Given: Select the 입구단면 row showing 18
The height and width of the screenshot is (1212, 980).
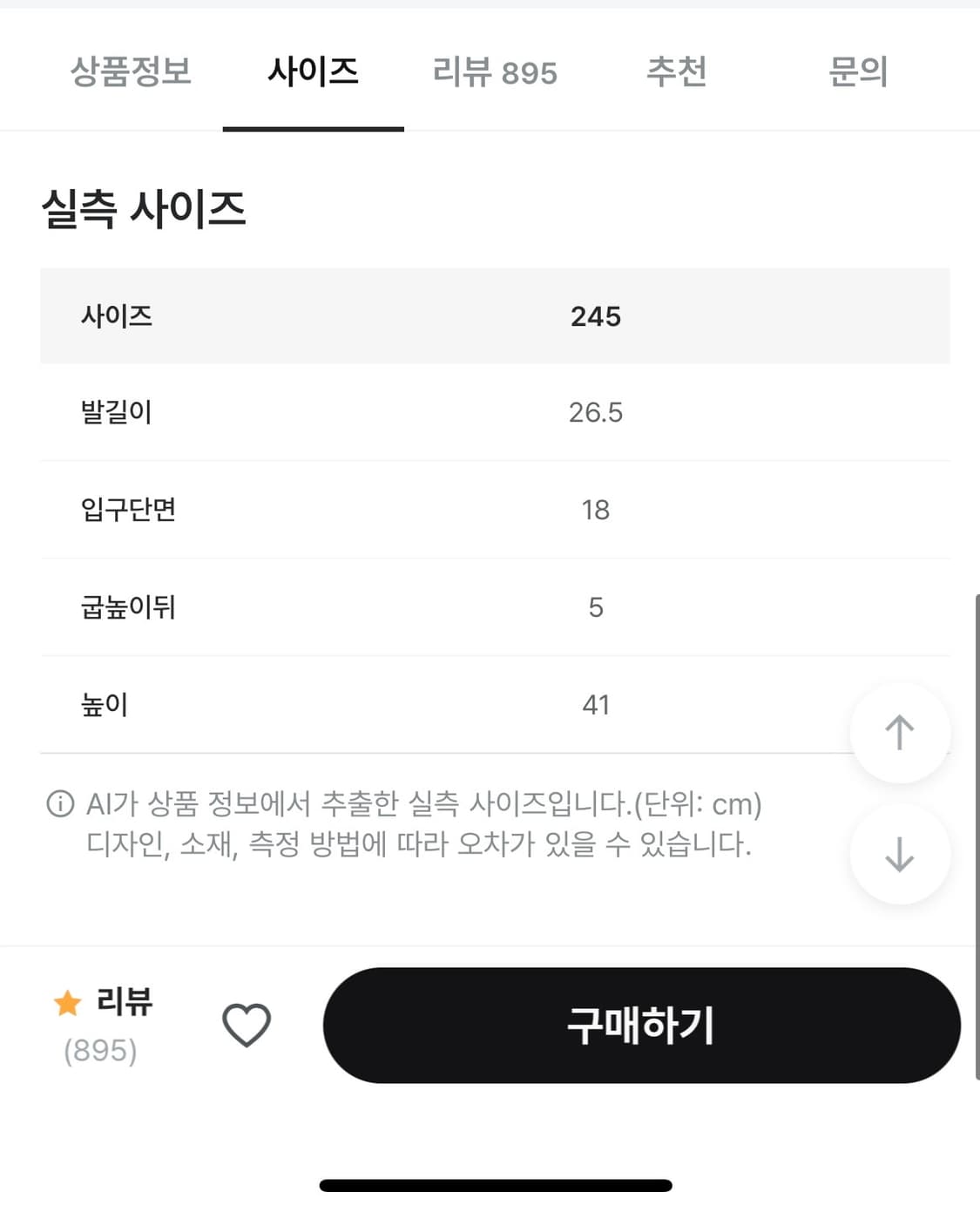Looking at the screenshot, I should (495, 511).
